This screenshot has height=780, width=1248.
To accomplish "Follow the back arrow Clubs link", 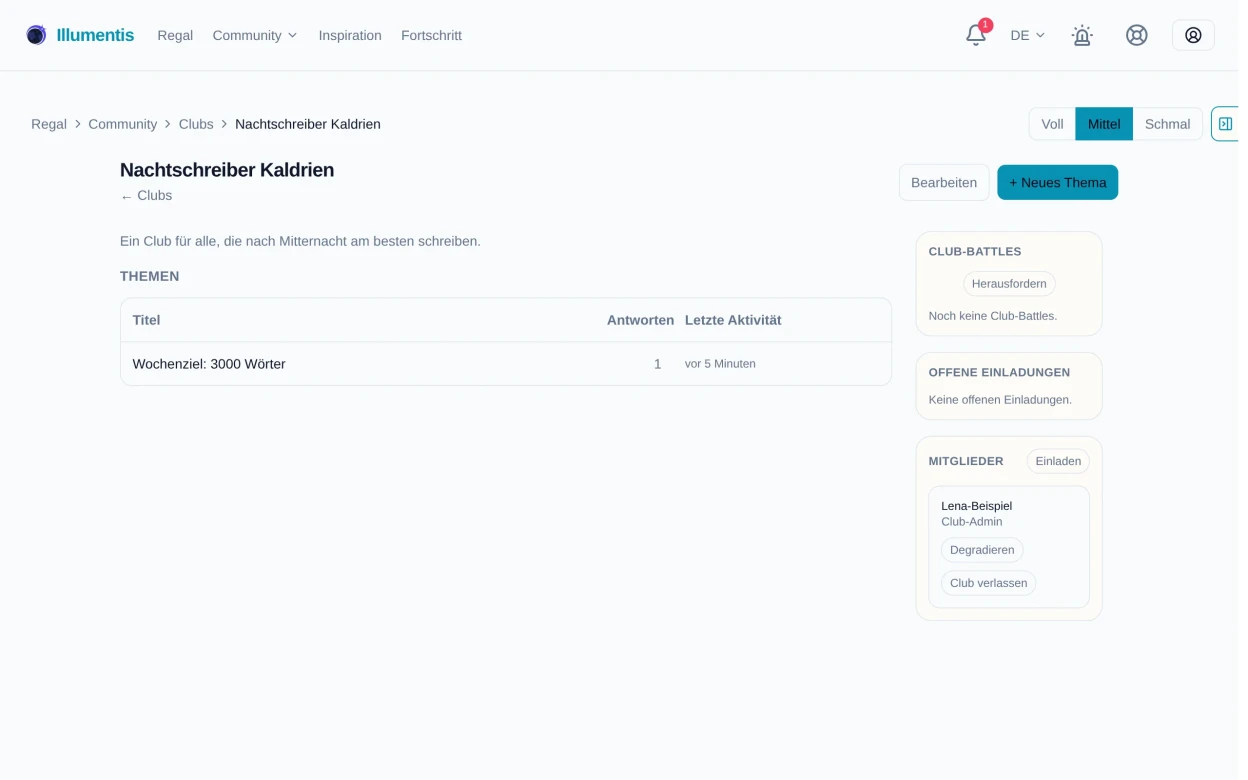I will coord(146,196).
